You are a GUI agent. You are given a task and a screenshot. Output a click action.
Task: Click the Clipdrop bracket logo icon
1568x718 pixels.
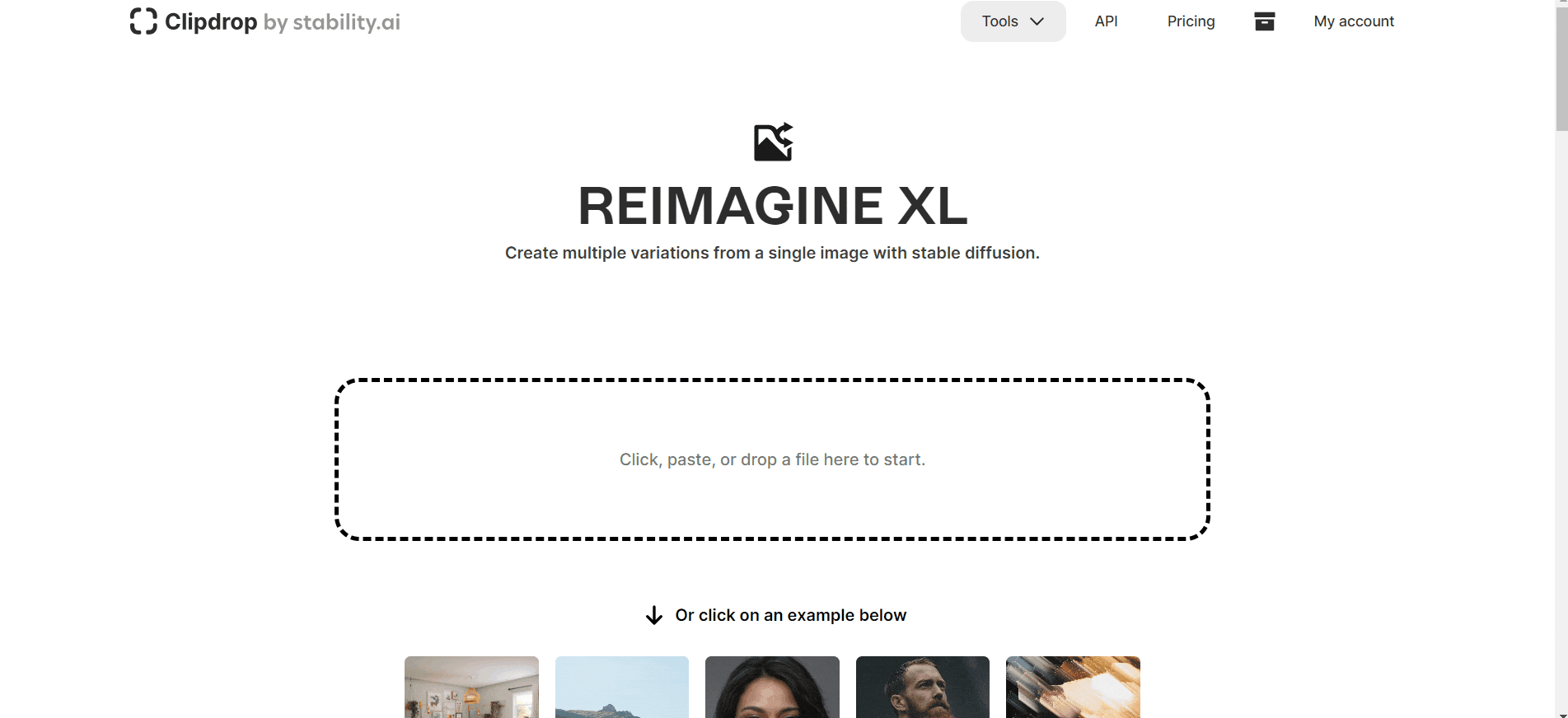coord(143,21)
